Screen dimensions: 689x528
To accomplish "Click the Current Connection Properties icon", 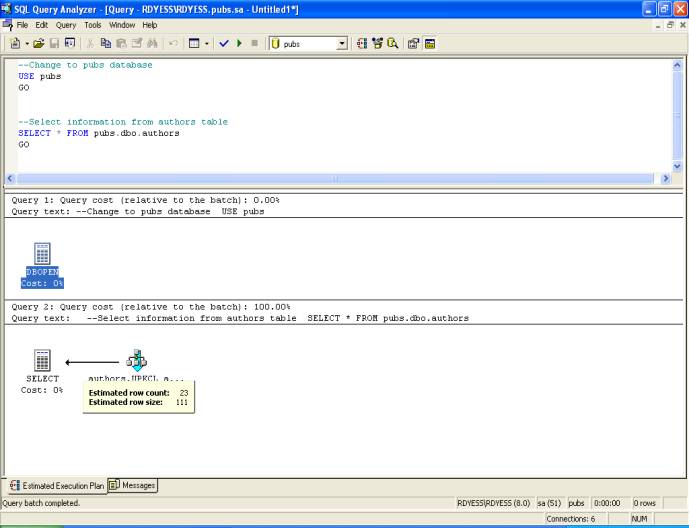I will click(413, 43).
